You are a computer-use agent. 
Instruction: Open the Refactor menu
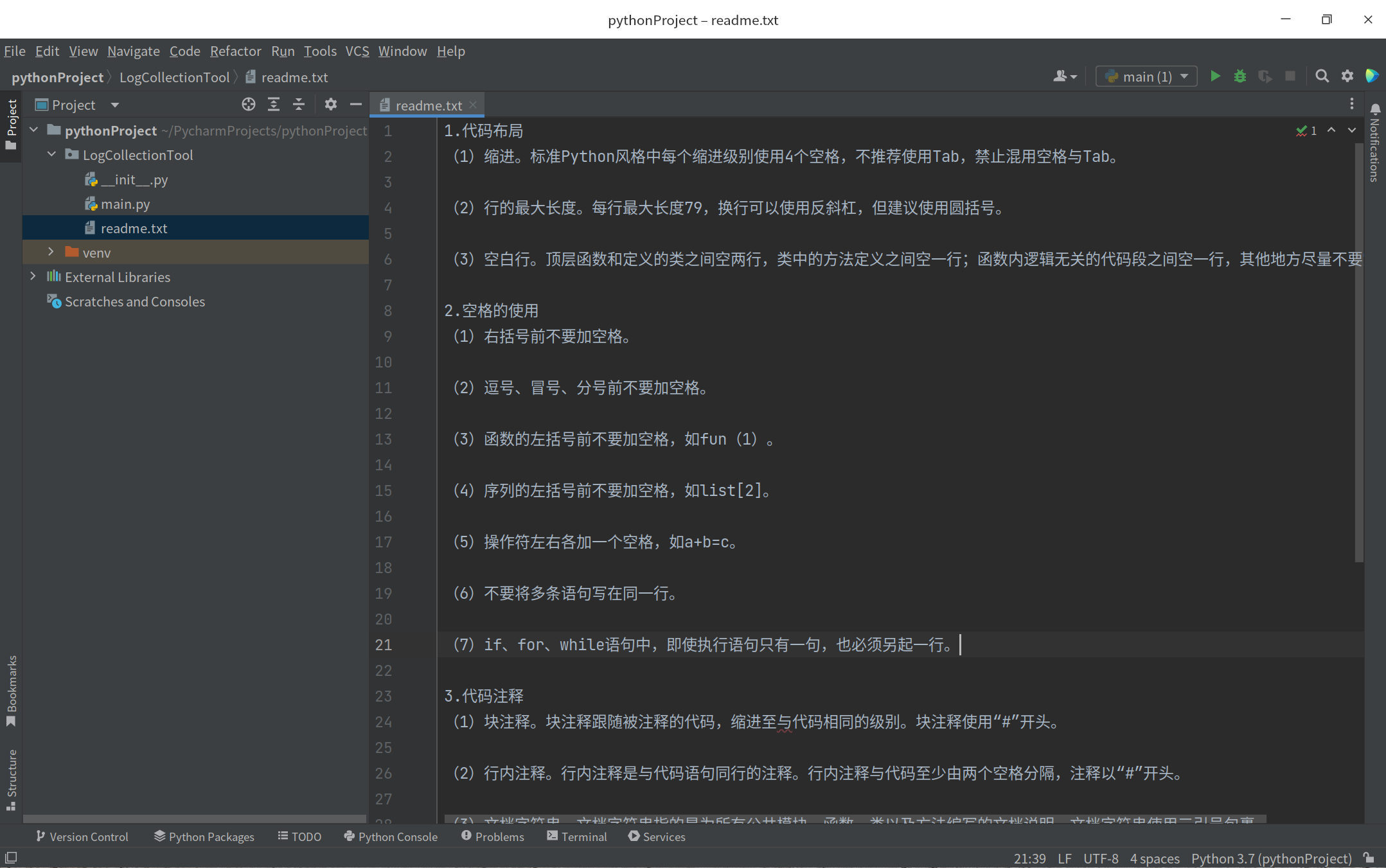pos(235,51)
